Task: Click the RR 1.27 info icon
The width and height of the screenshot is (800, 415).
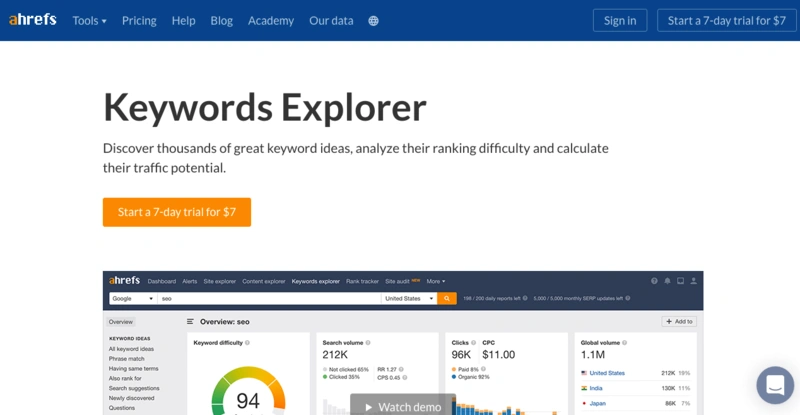Action: (401, 369)
